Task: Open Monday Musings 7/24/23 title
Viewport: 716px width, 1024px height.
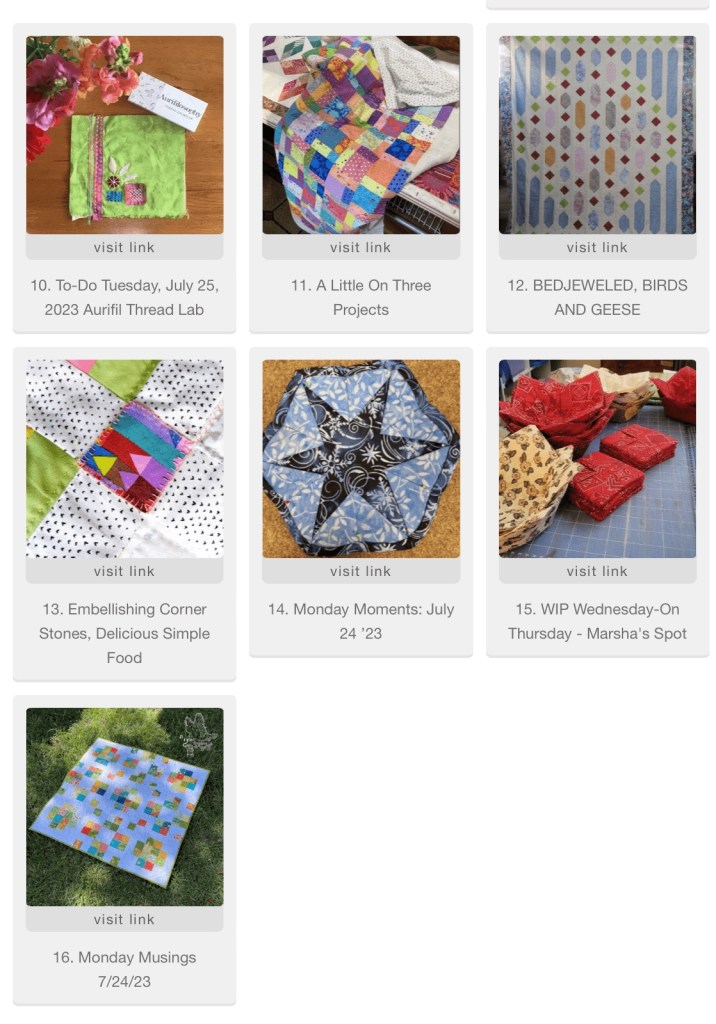Action: point(124,969)
